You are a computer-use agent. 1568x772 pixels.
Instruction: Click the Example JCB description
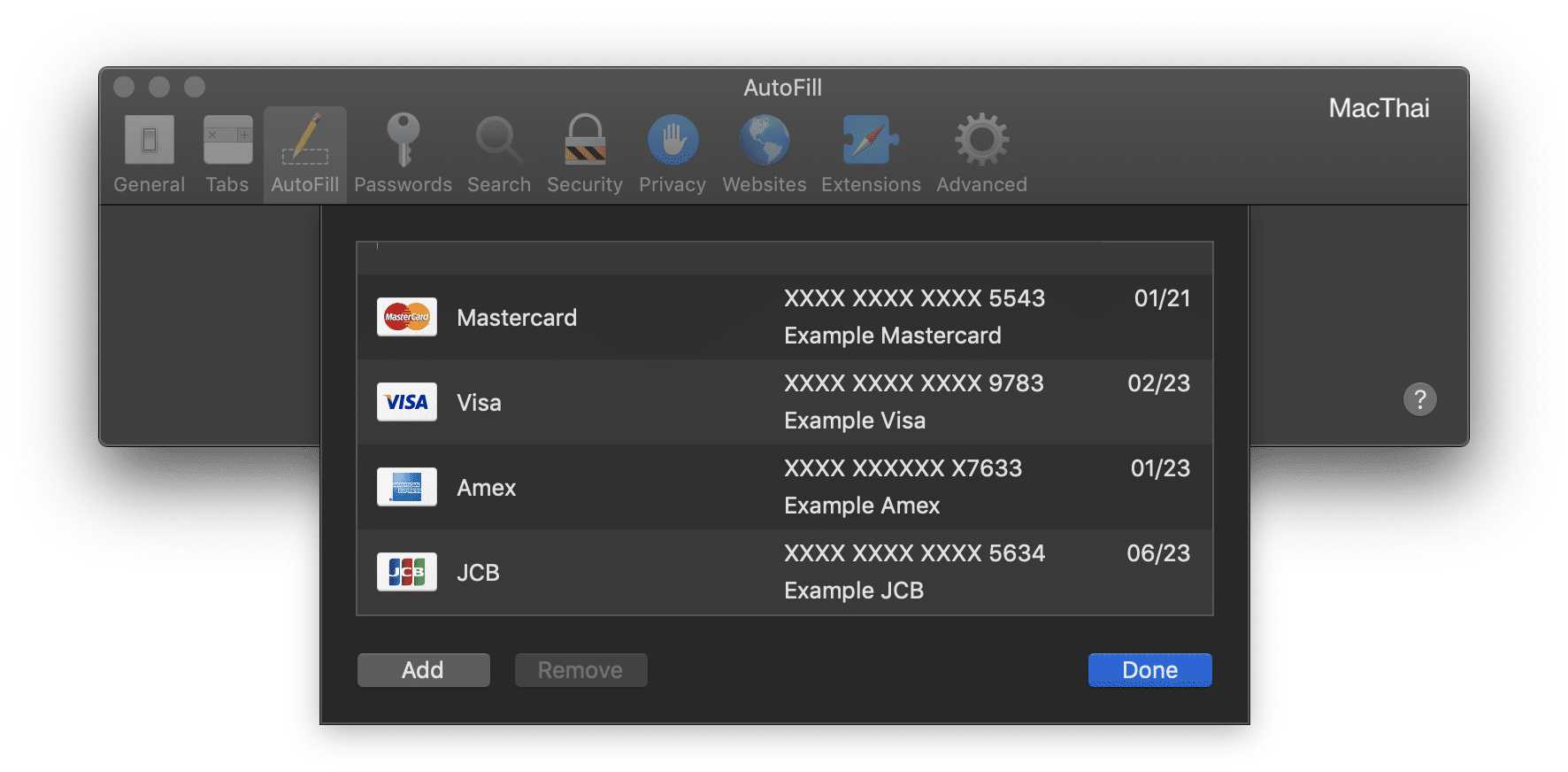[854, 591]
